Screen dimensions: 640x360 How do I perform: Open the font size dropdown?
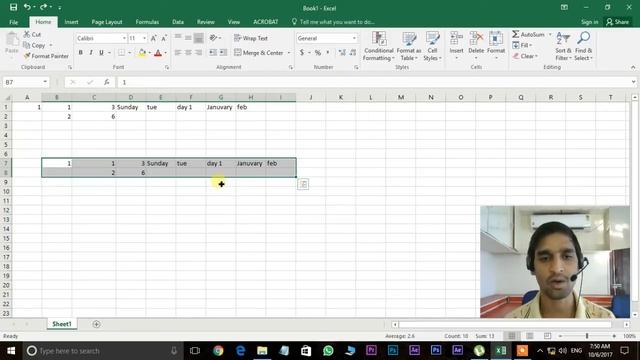(144, 38)
